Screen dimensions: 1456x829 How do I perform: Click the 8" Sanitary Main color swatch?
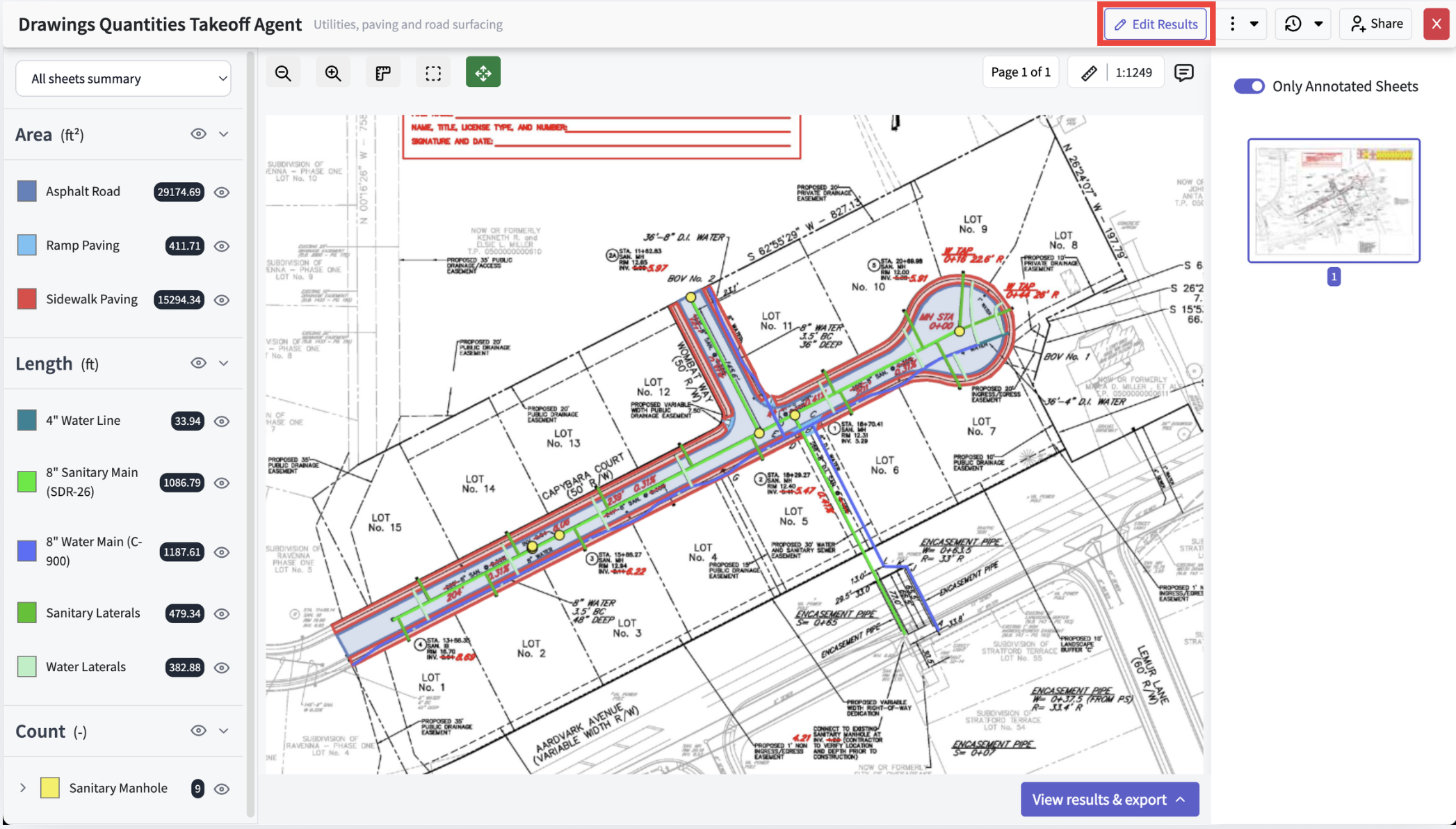click(26, 481)
